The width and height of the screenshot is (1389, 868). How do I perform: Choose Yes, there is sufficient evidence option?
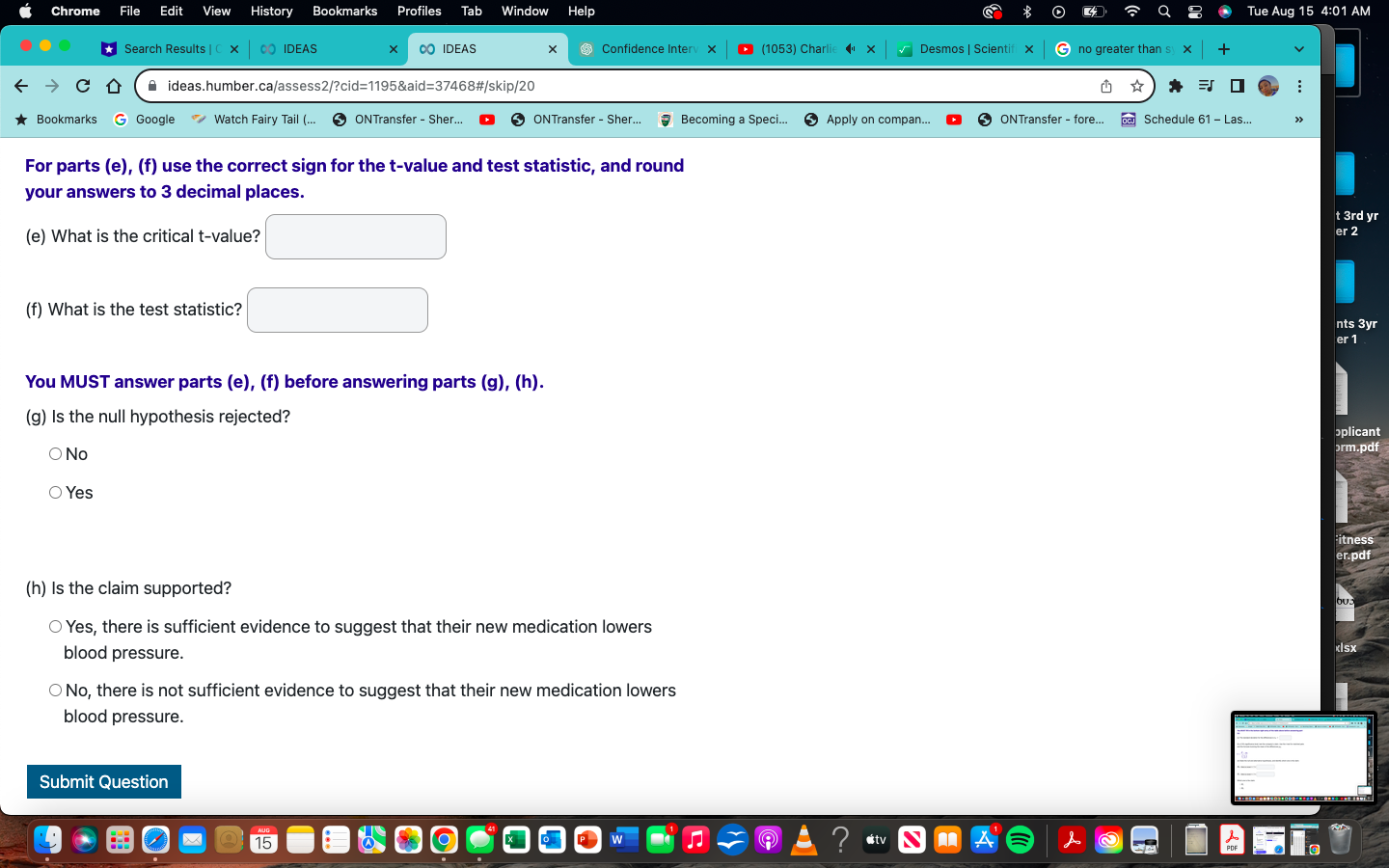pyautogui.click(x=55, y=627)
